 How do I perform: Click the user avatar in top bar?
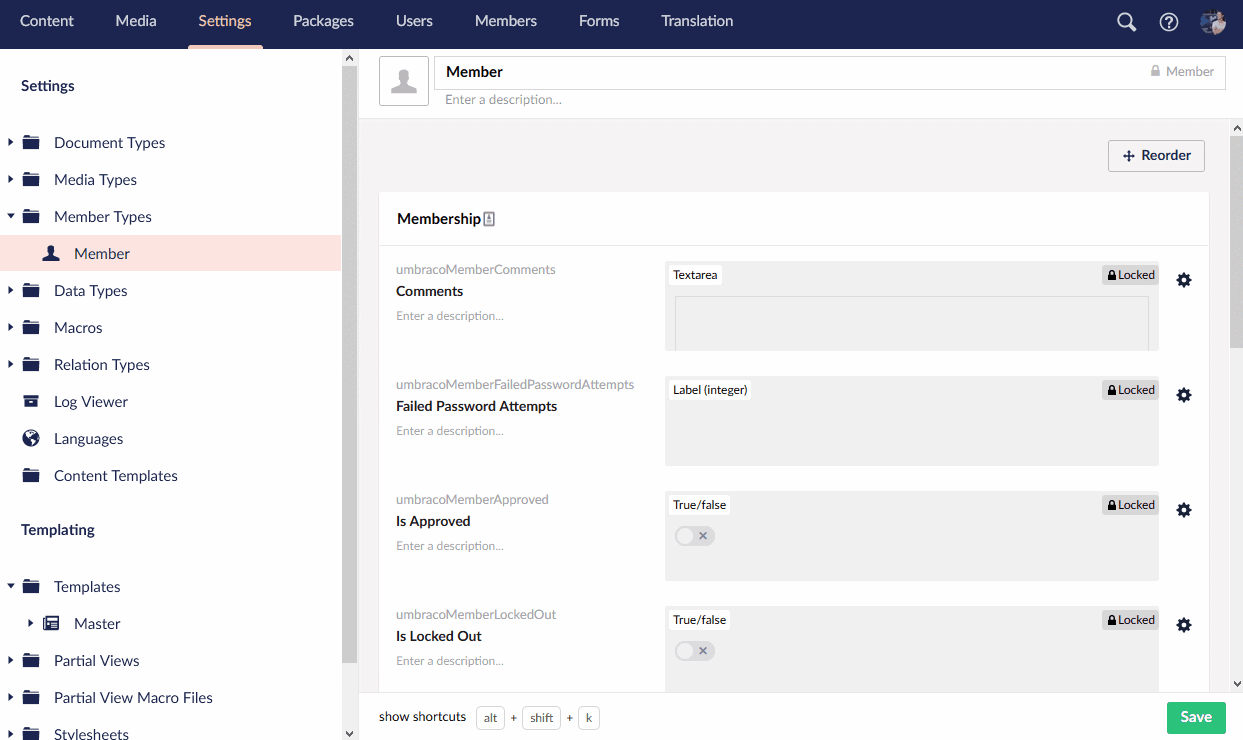coord(1213,22)
